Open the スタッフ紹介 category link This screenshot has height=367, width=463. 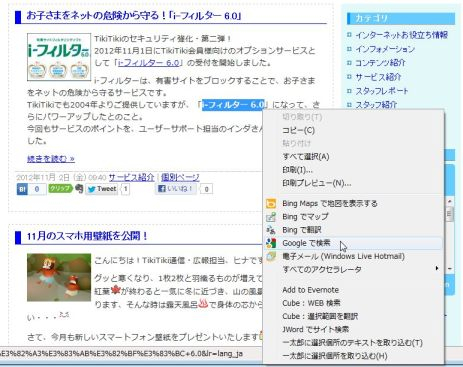coord(376,104)
